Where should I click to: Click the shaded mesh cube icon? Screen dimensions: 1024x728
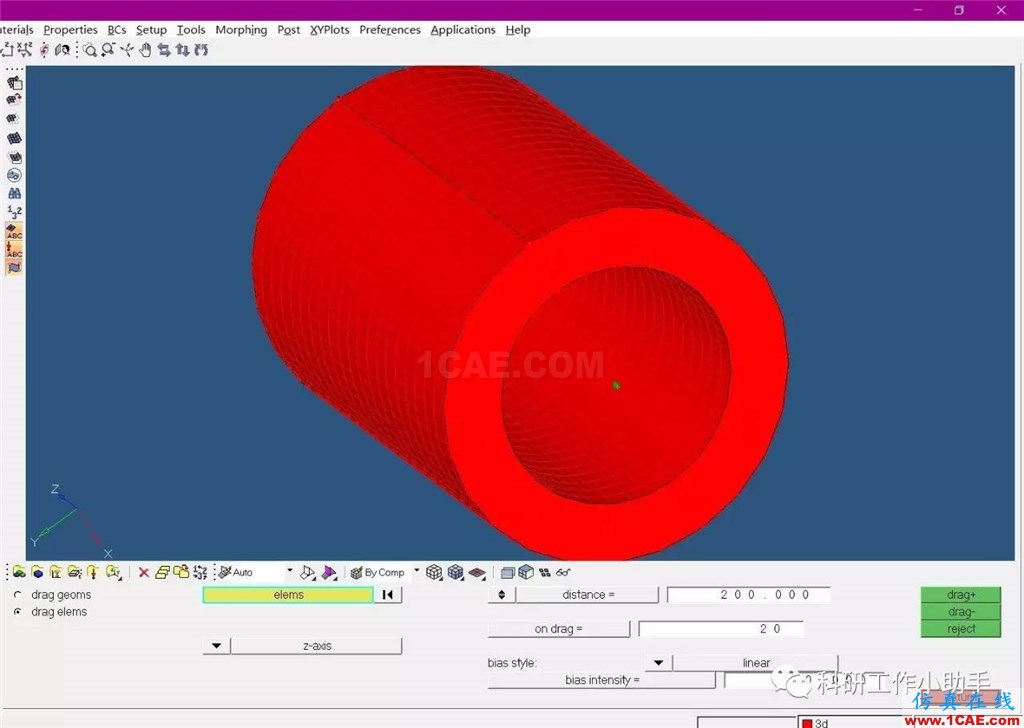point(455,573)
